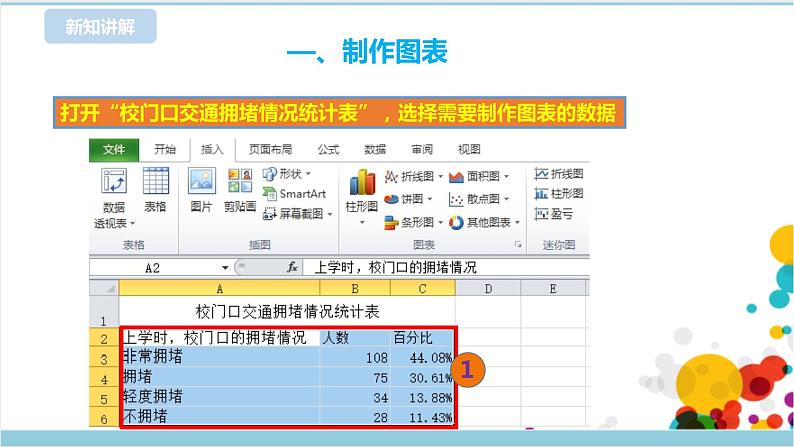Expand the Shapes (形状) dropdown arrow
Image resolution: width=794 pixels, height=447 pixels.
click(308, 174)
